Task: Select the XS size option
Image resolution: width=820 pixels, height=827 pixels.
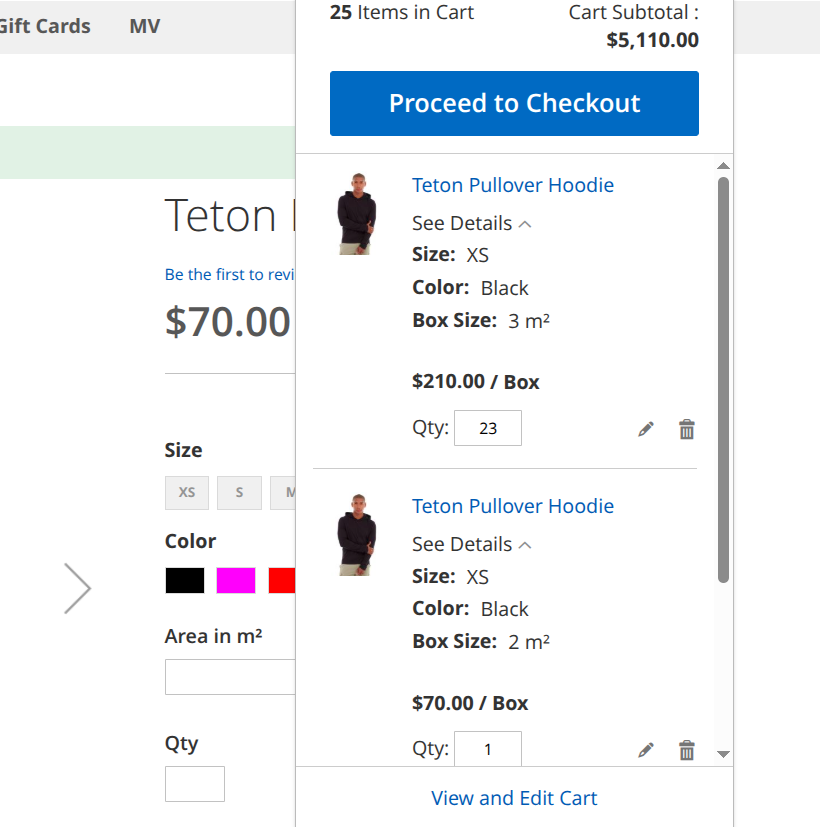Action: [187, 493]
